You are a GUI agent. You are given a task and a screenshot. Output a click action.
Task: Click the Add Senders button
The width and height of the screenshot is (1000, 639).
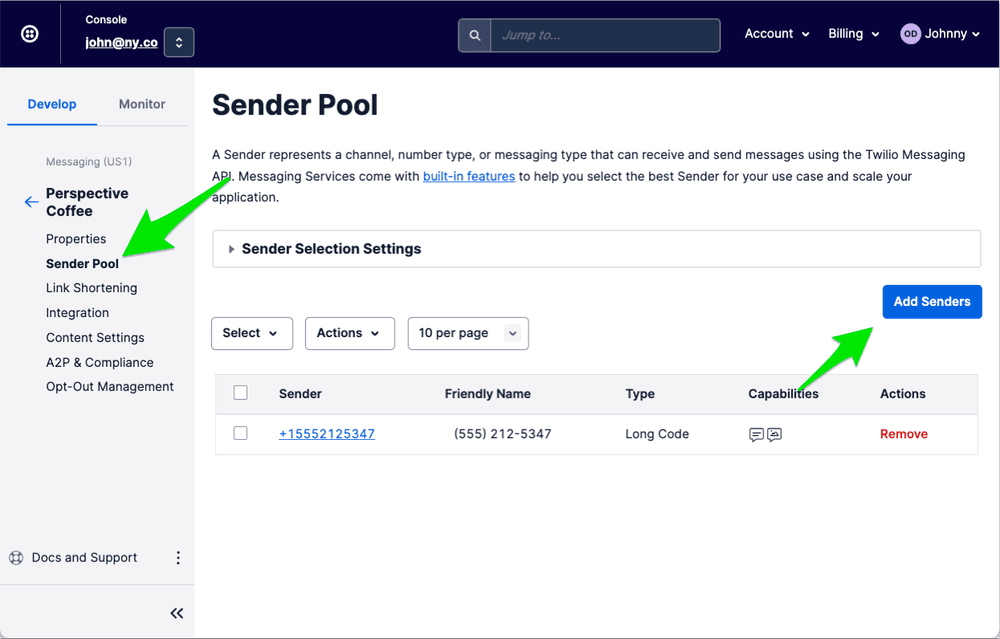(931, 301)
